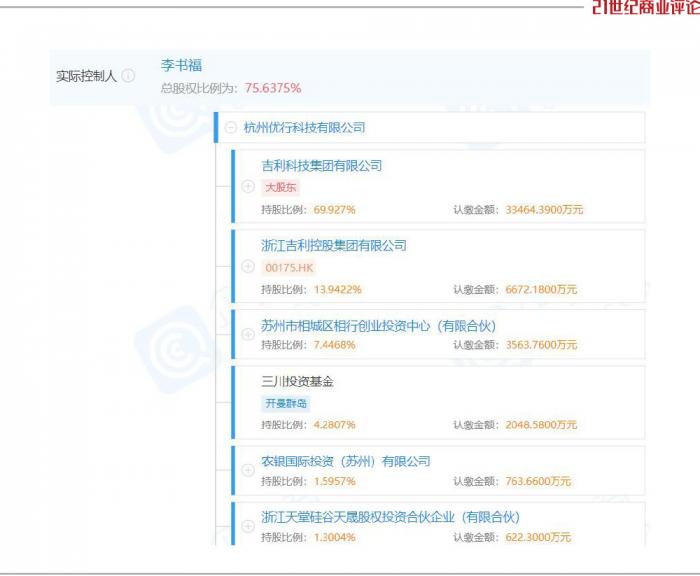Select the 6672.1800万元 subscribed amount
This screenshot has height=576, width=700.
541,289
